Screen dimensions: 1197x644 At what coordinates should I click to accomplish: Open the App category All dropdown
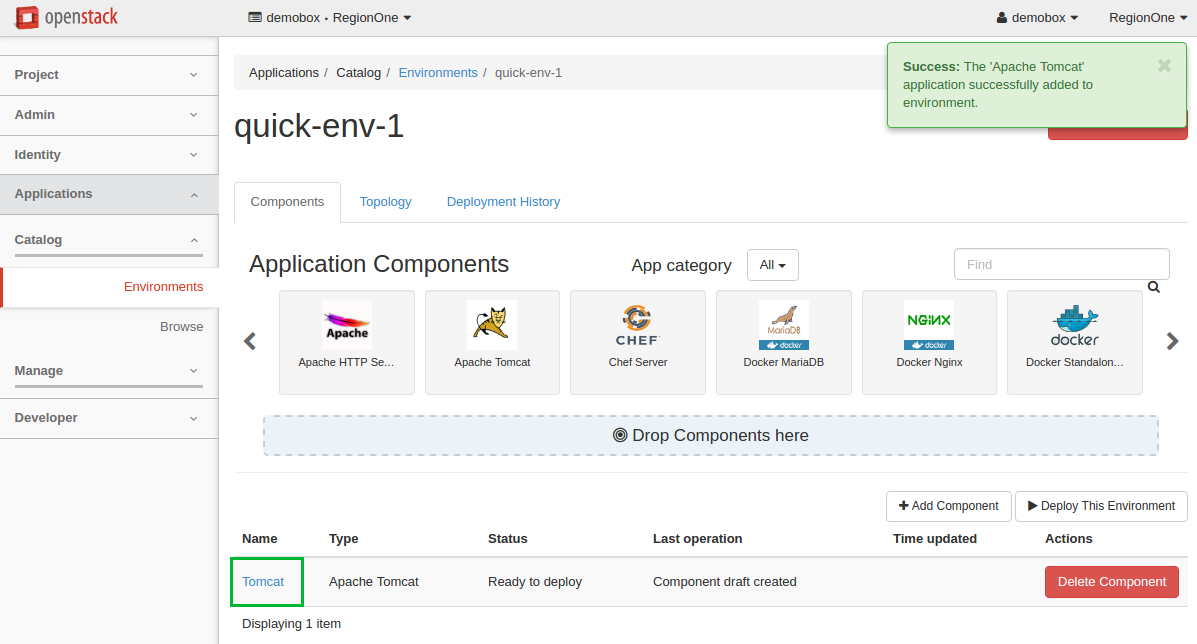(772, 264)
